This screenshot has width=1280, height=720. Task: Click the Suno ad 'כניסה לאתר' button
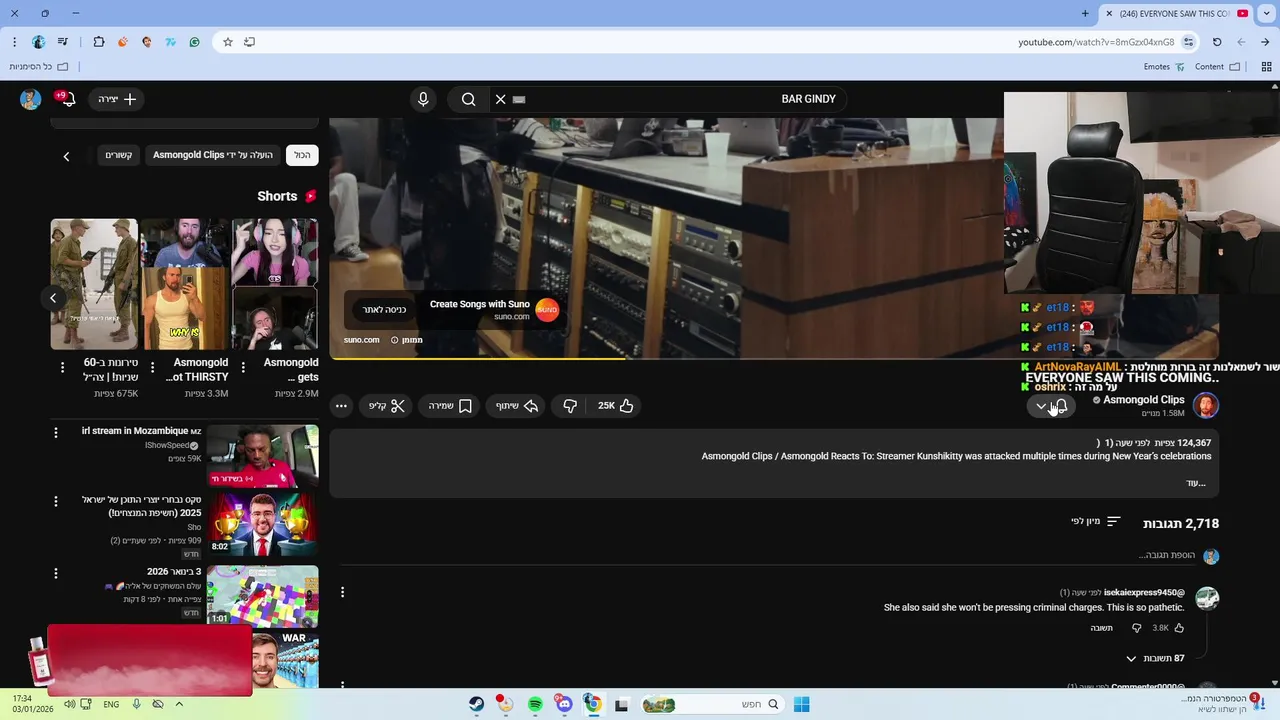pyautogui.click(x=384, y=310)
